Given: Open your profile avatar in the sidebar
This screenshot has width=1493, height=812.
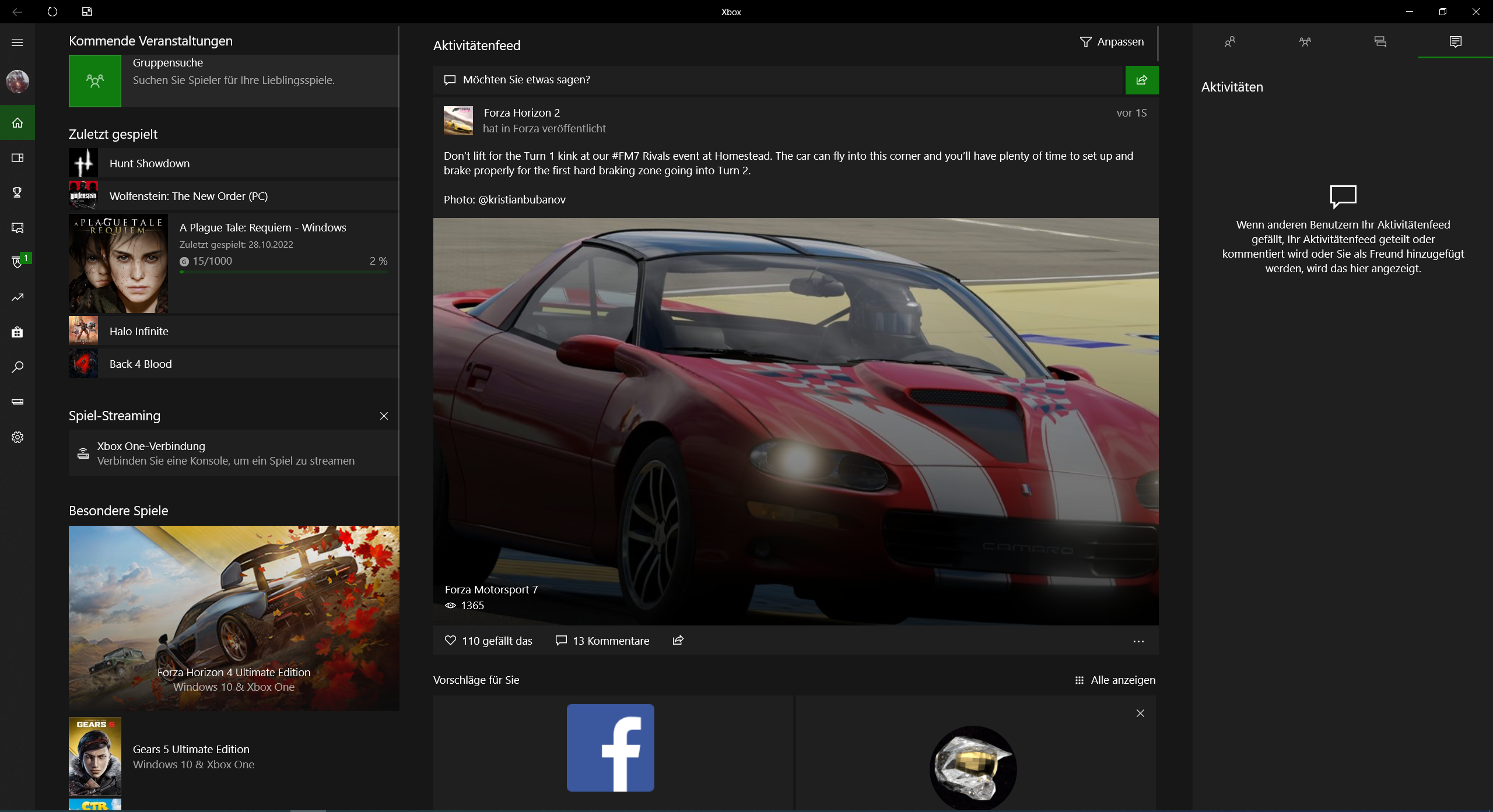Looking at the screenshot, I should (17, 82).
